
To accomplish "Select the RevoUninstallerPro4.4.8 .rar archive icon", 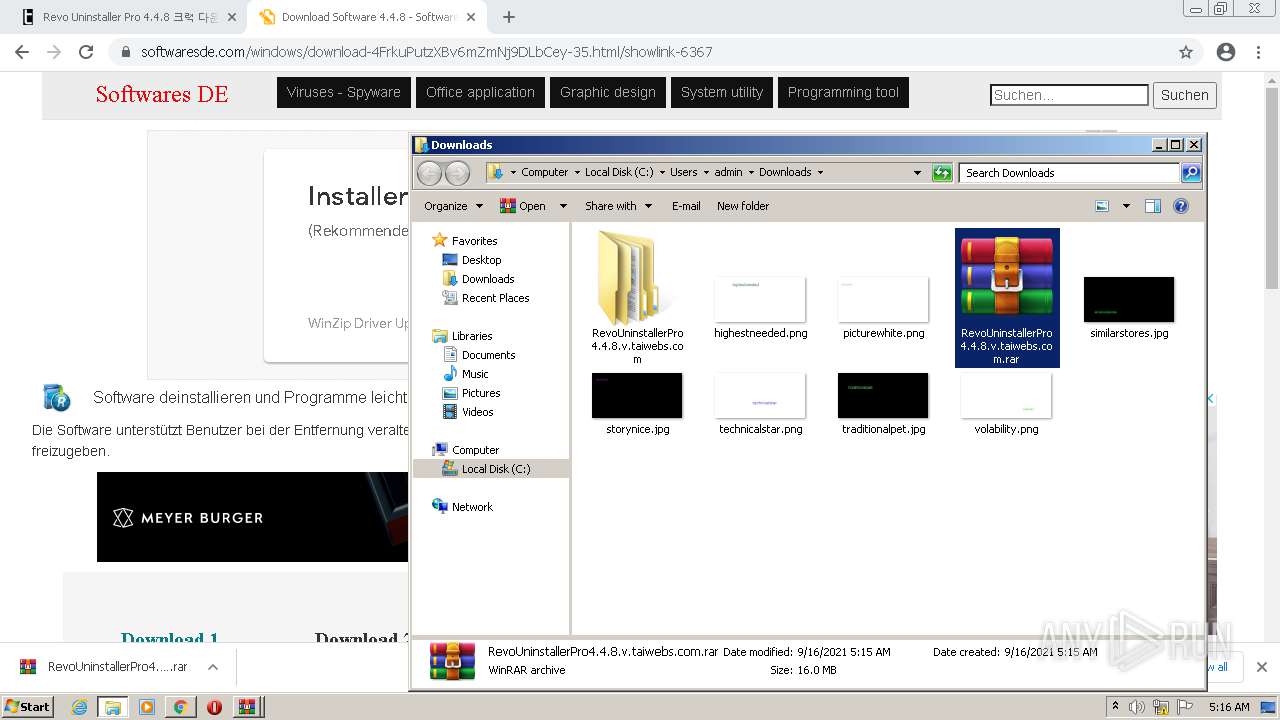I will tap(1007, 278).
